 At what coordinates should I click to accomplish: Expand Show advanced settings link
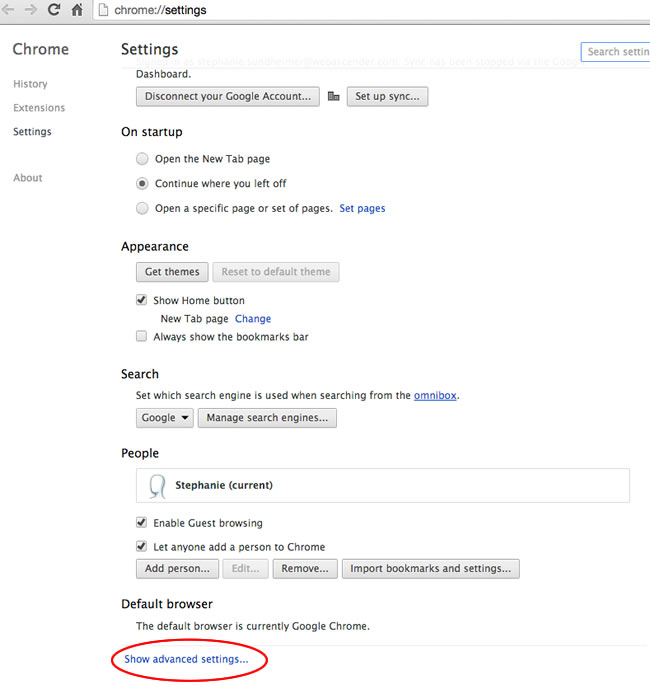(x=186, y=660)
